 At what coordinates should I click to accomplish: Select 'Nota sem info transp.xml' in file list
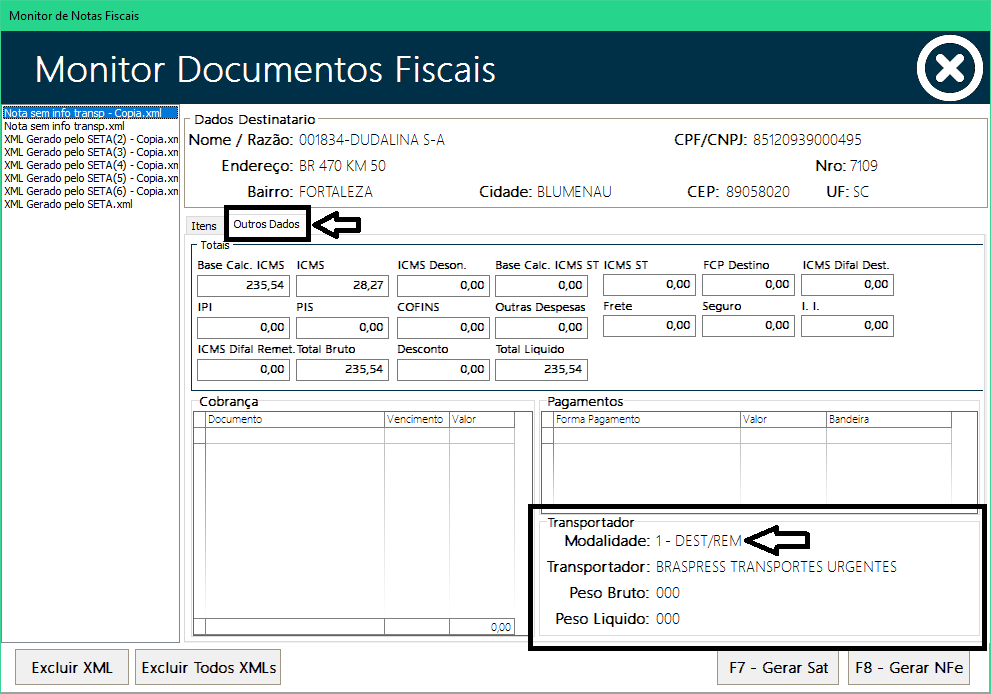coord(65,127)
